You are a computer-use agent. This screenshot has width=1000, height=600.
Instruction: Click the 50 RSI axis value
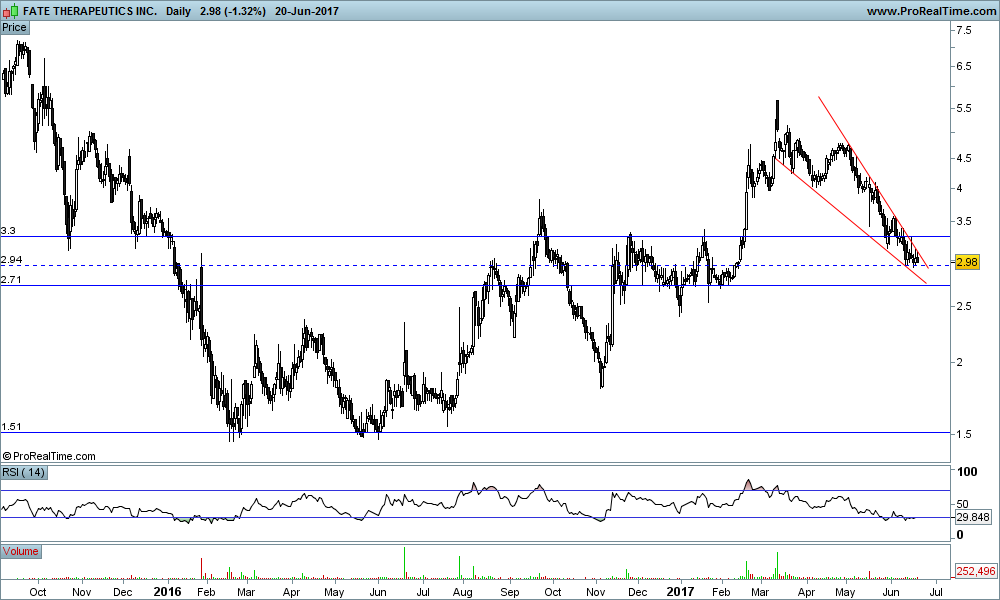tap(962, 504)
